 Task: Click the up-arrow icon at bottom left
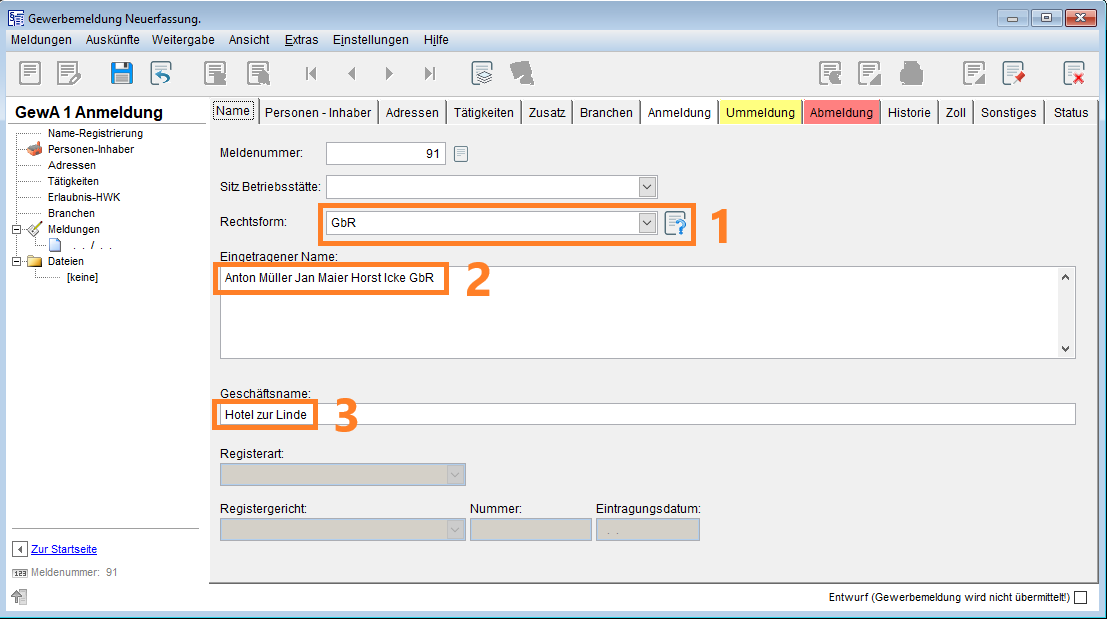pos(19,597)
